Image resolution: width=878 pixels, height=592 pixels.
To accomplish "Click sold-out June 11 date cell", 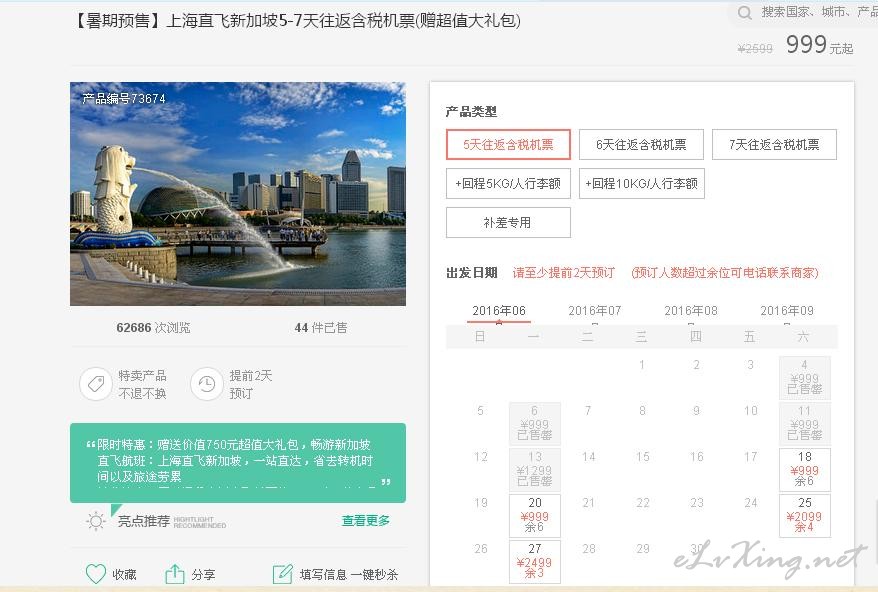I will pos(805,423).
